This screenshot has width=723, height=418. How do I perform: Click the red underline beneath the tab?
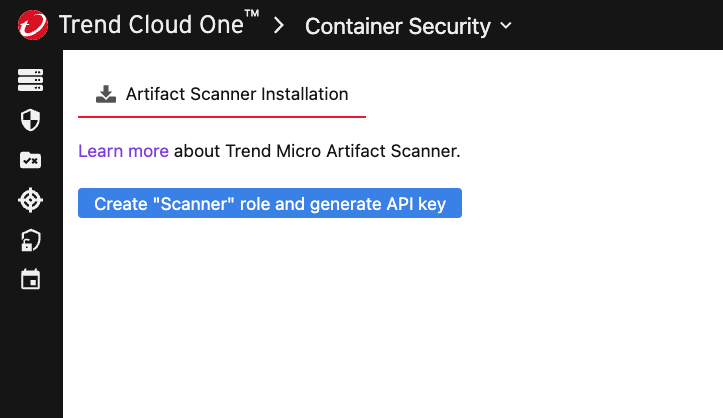[x=221, y=117]
